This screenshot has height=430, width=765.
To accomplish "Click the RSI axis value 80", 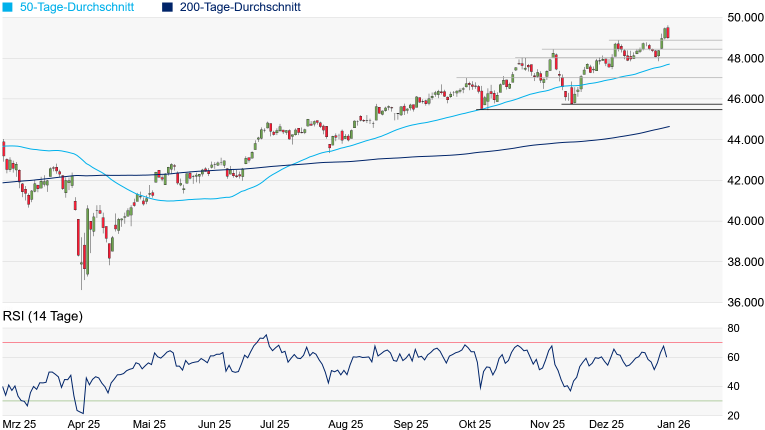I will (733, 328).
